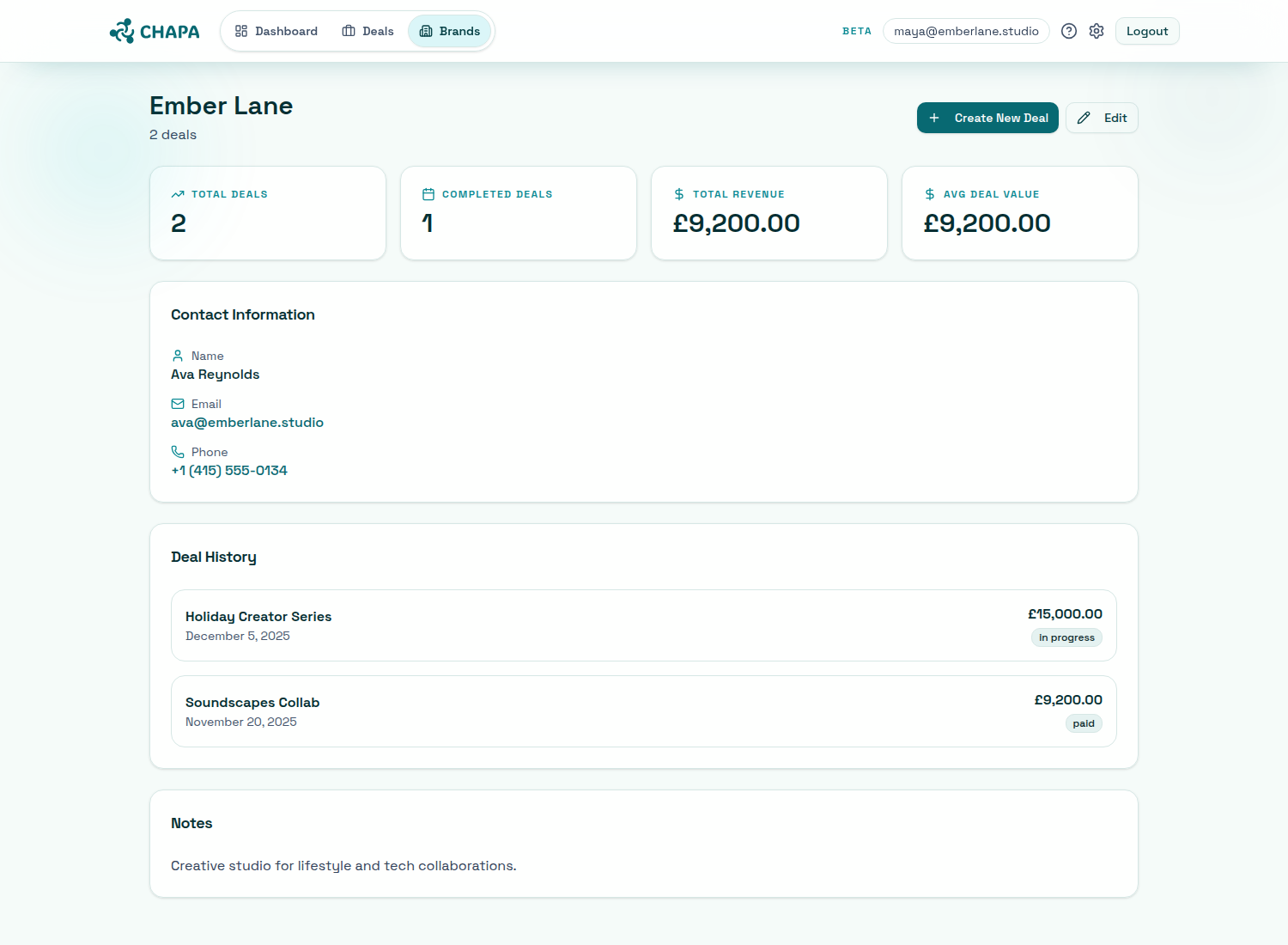Screen dimensions: 1288x945
Task: Open the help question mark icon
Action: pos(1068,30)
